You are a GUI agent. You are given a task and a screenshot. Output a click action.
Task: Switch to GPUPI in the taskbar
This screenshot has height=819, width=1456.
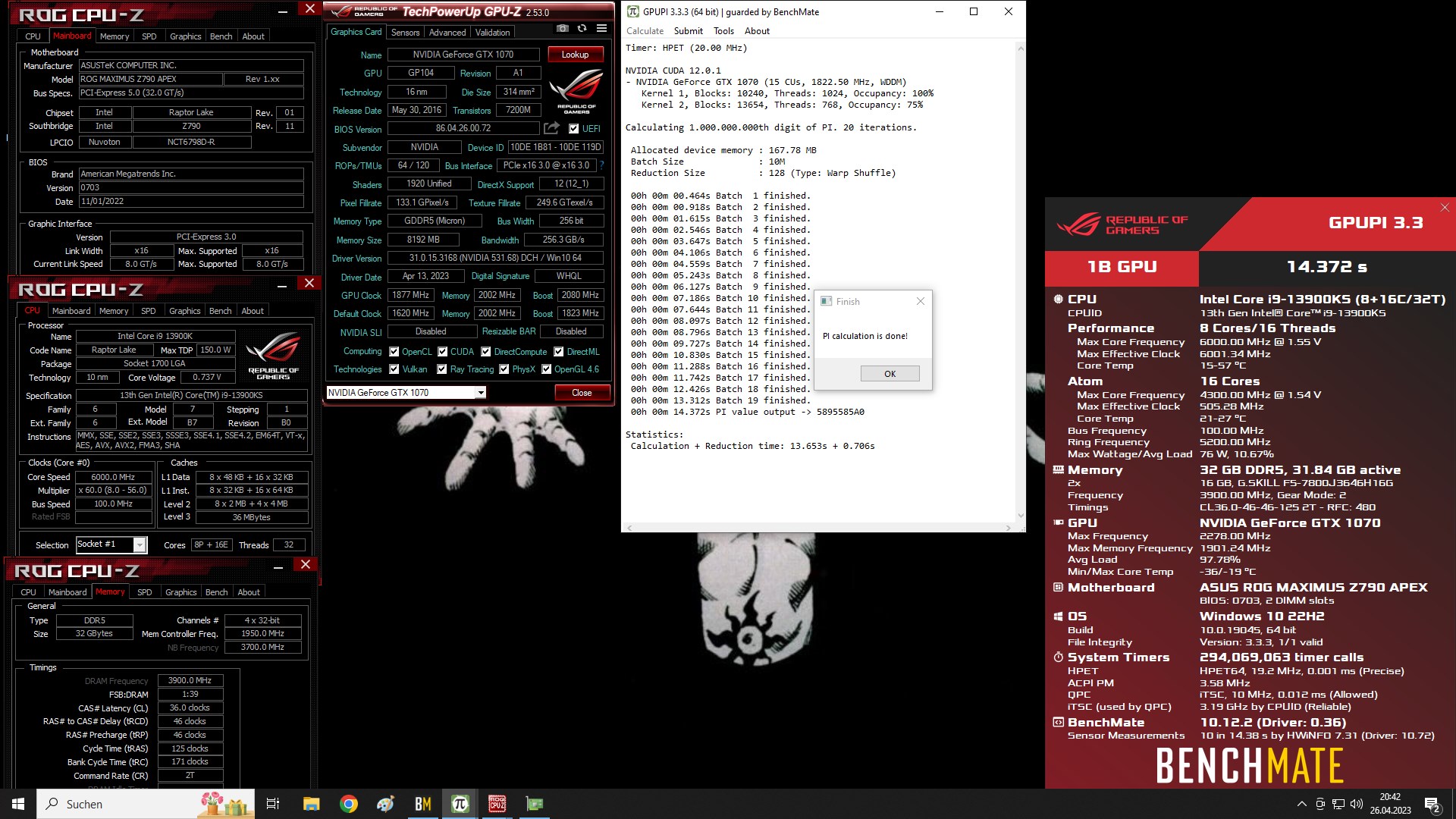tap(460, 804)
